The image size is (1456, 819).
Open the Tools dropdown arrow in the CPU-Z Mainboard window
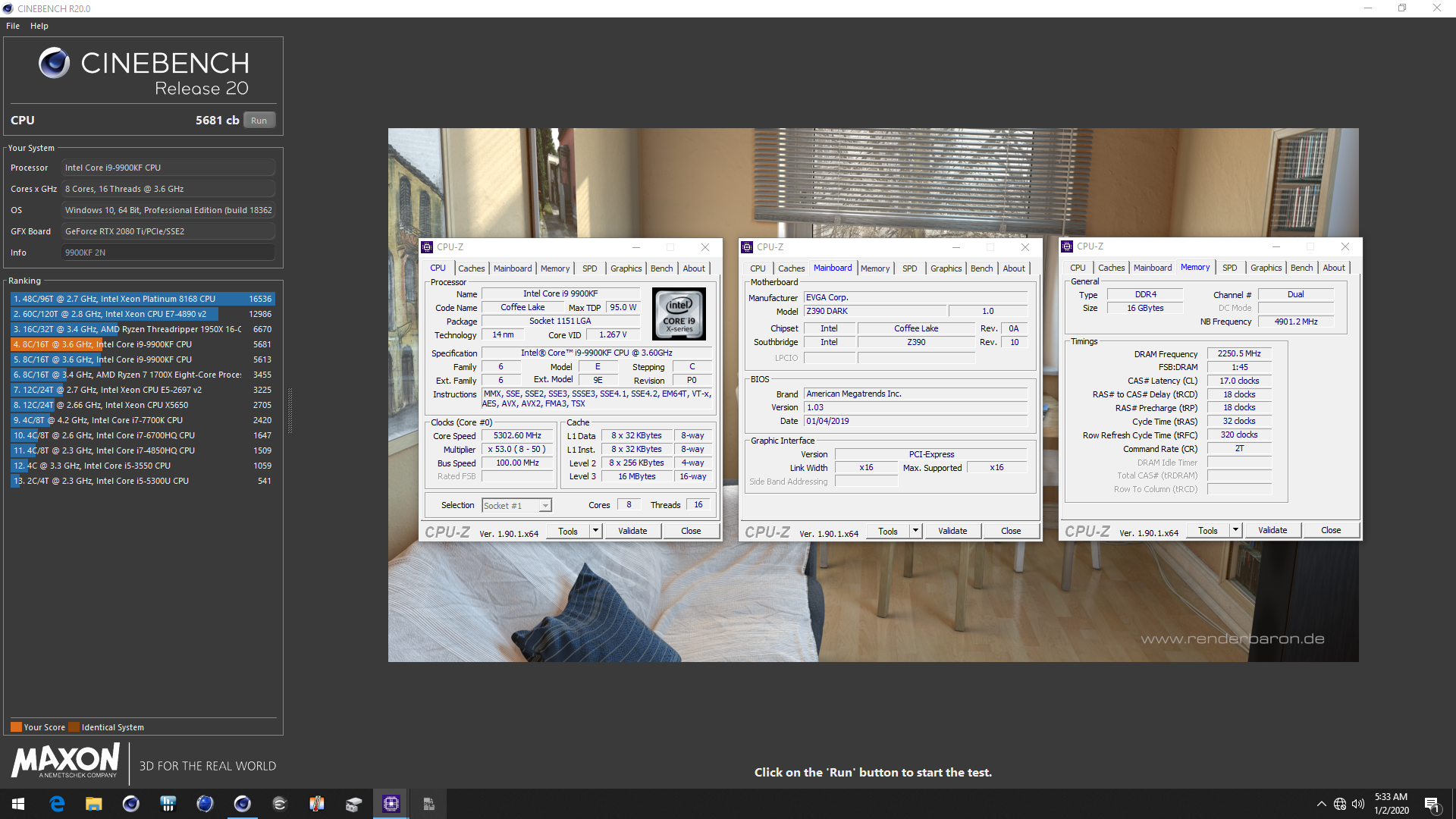click(915, 531)
